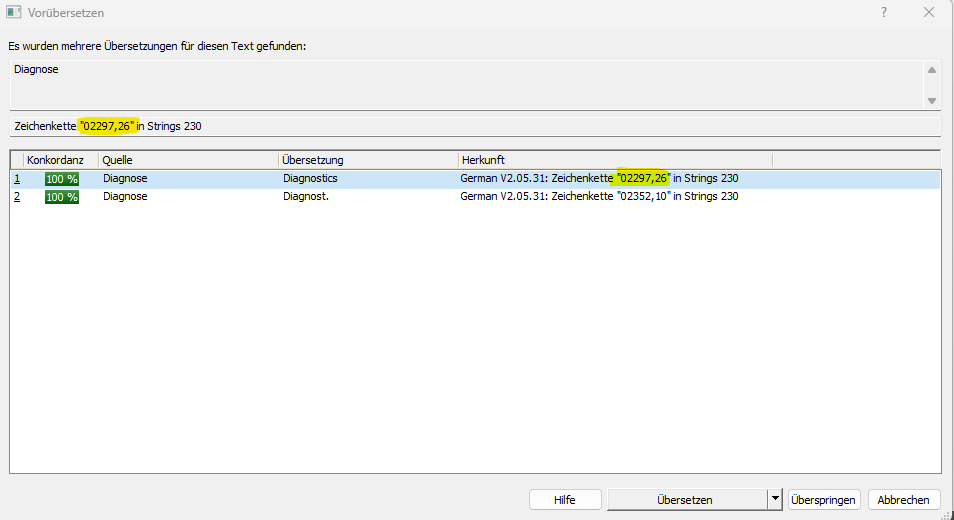Open help via Hilfe button
This screenshot has width=954, height=520.
click(565, 500)
